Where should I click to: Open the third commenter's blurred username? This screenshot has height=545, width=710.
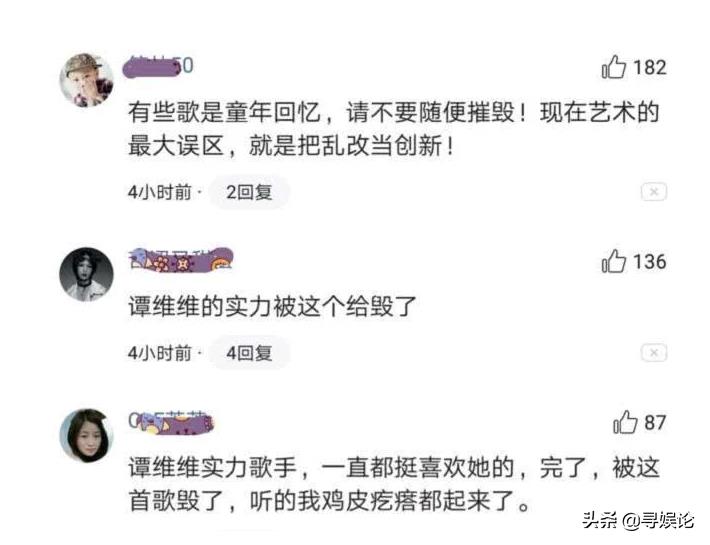171,422
